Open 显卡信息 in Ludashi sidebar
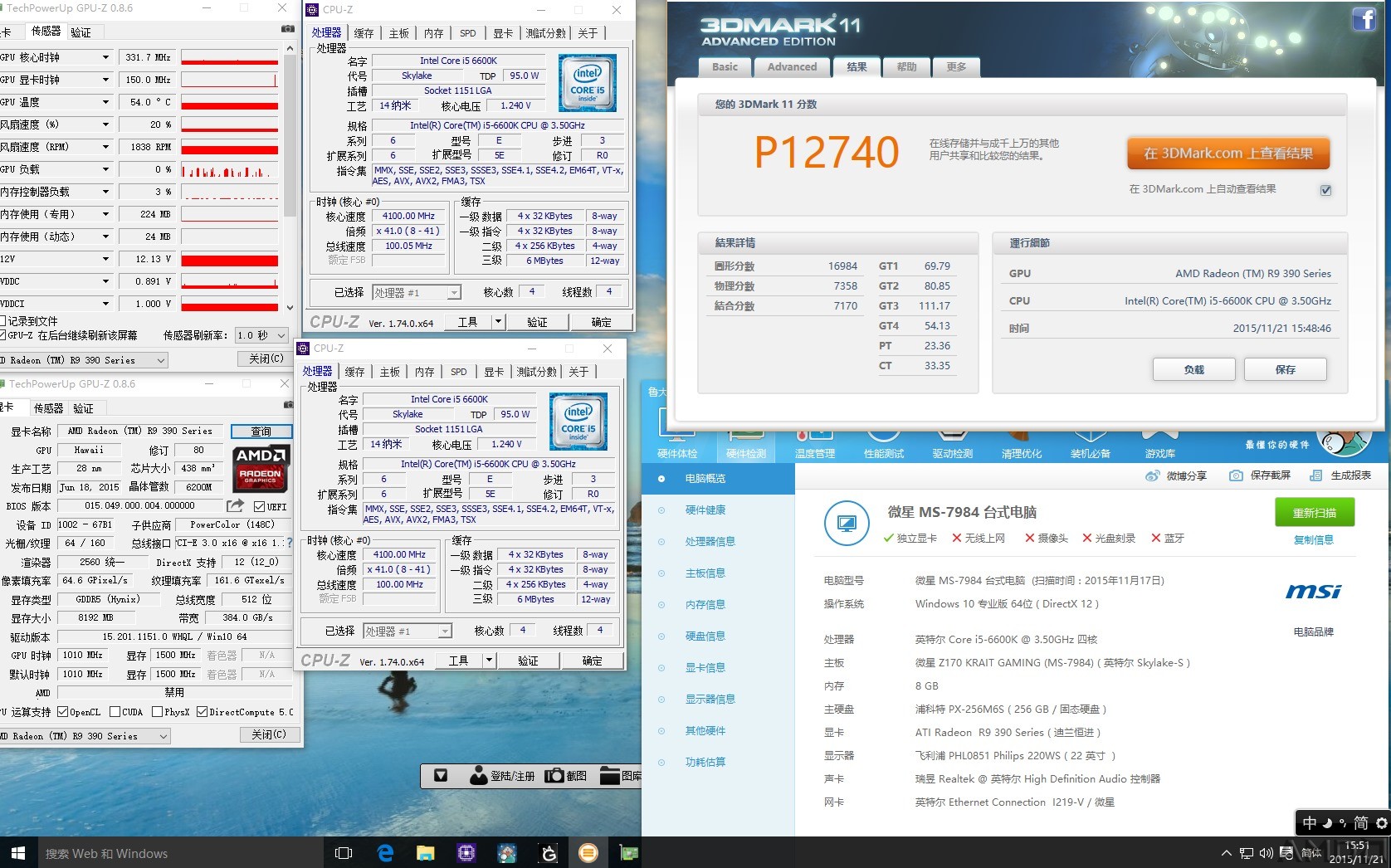1391x868 pixels. tap(705, 667)
